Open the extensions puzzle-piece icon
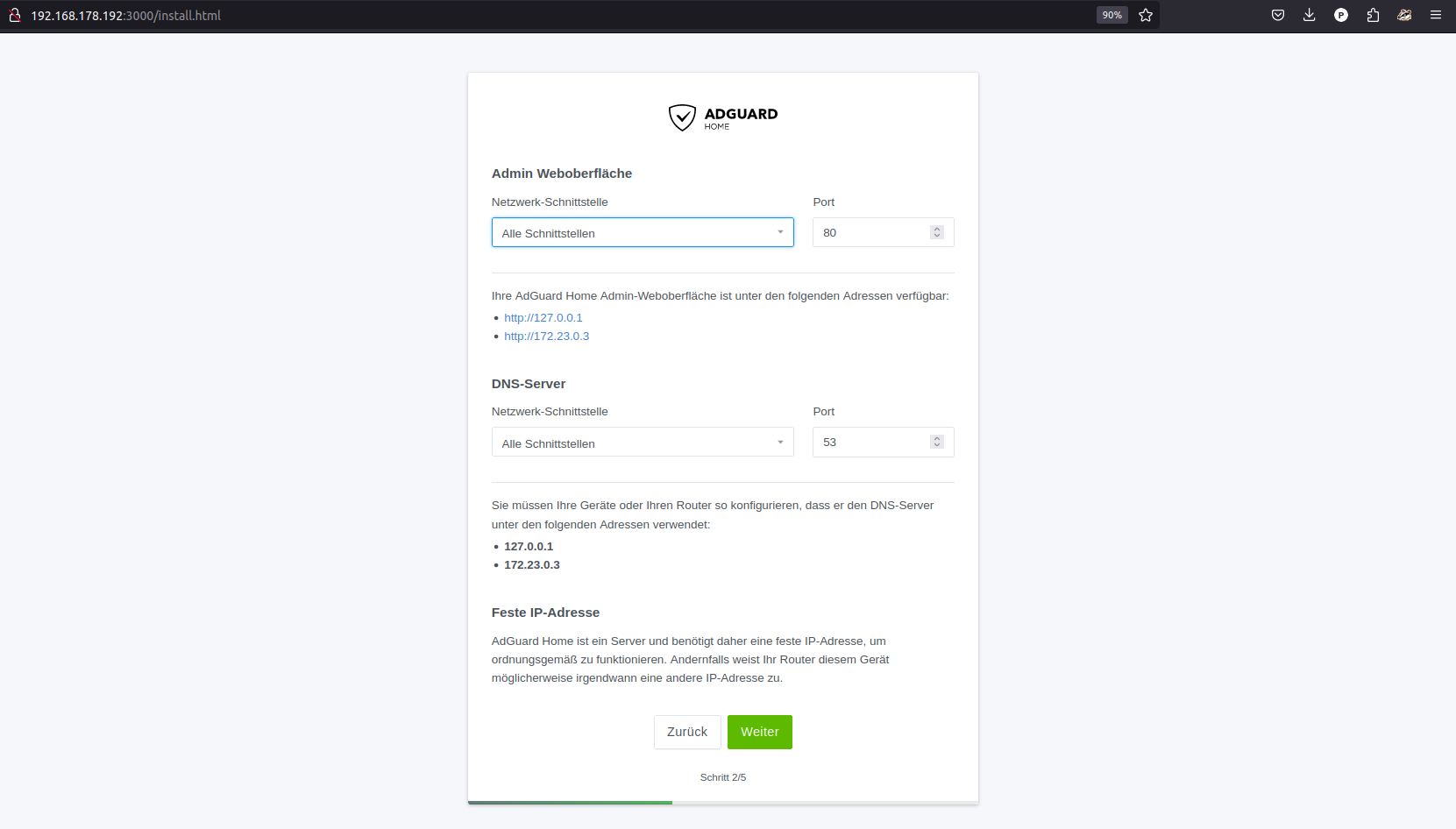 tap(1373, 15)
